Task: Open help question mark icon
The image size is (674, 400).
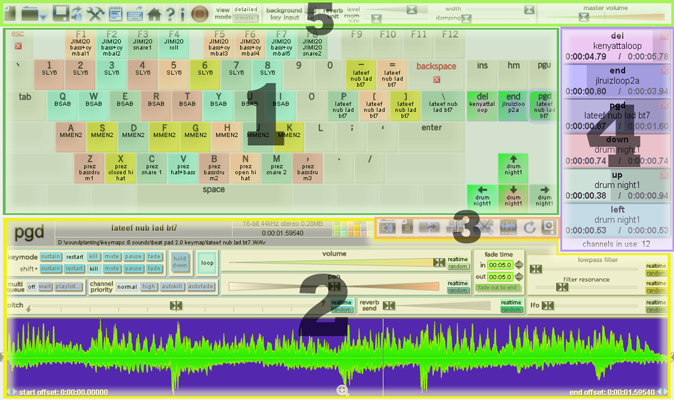Action: [x=170, y=13]
